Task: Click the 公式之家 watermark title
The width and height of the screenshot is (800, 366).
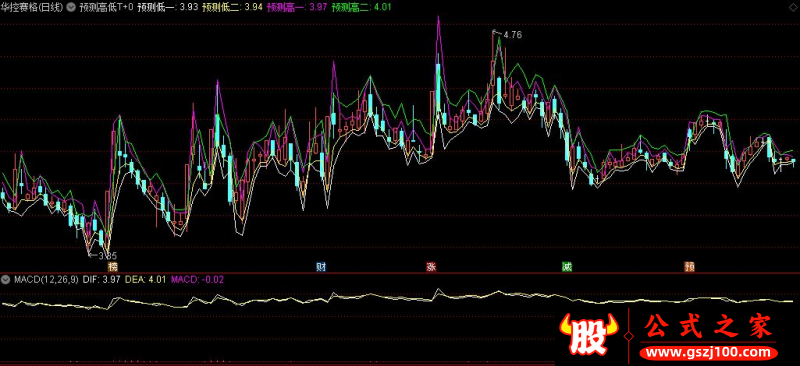Action: point(709,327)
